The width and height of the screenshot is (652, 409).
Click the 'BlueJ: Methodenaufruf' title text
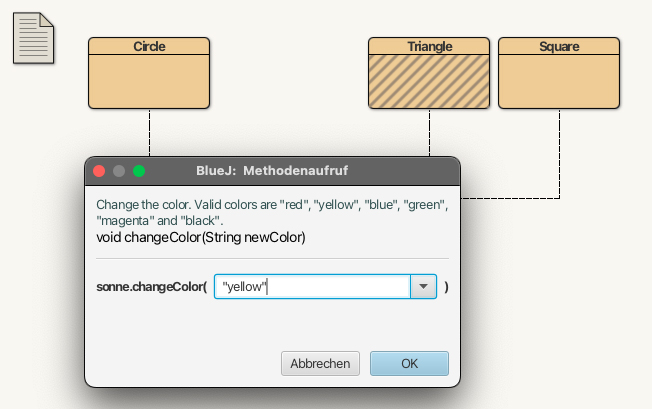[x=272, y=170]
